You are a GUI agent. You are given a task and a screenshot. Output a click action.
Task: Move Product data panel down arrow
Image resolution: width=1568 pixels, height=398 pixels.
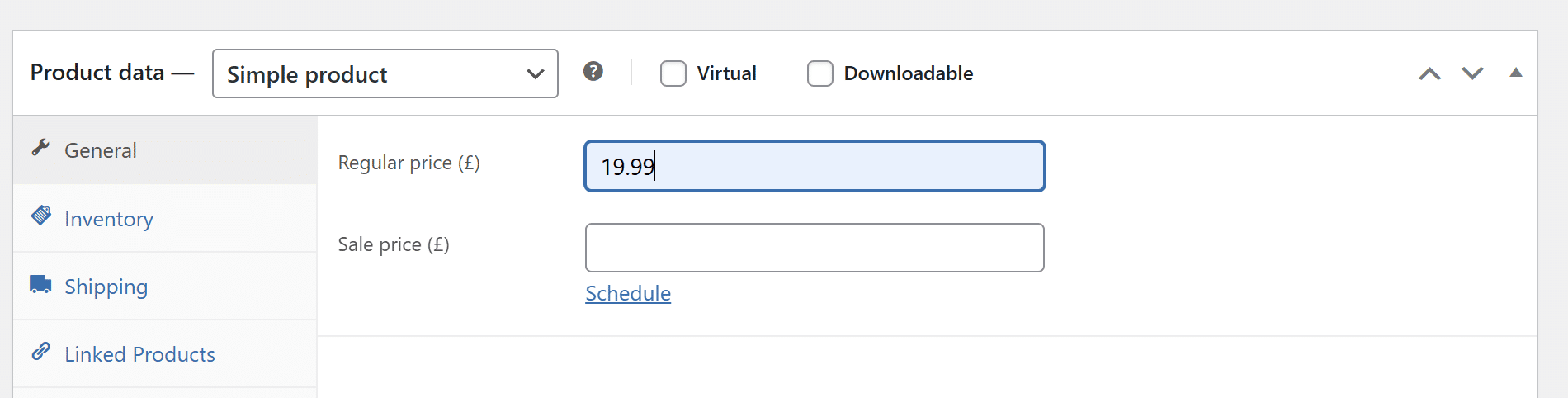point(1472,73)
